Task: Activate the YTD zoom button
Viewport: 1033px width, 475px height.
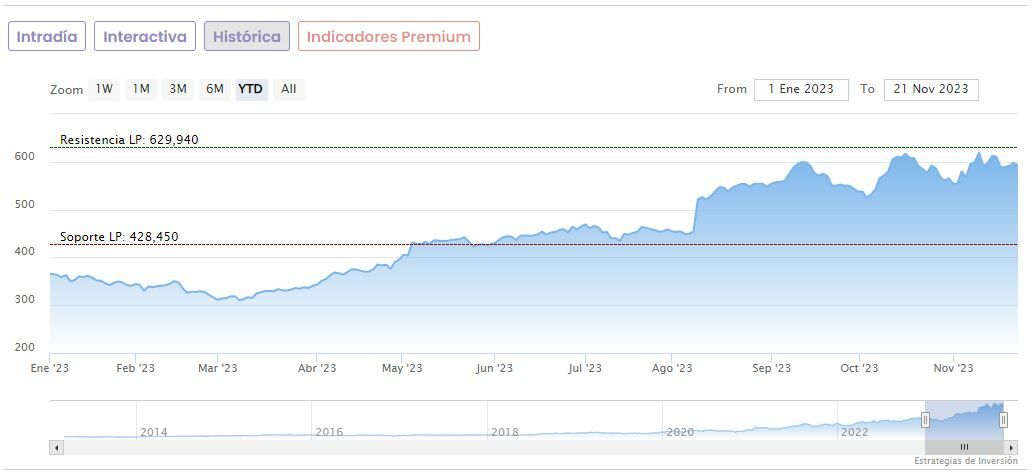Action: pos(251,89)
